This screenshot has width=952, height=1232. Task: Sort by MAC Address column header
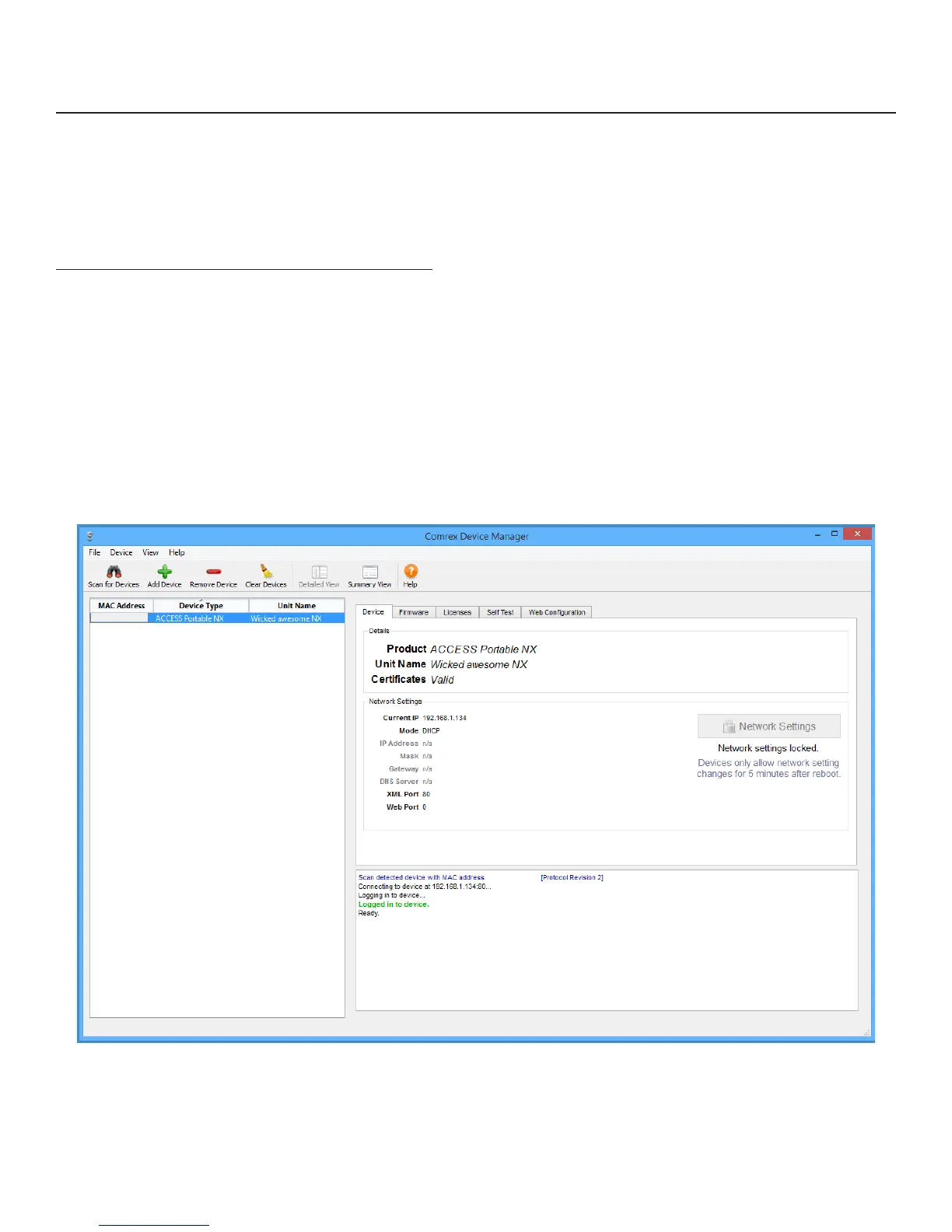121,606
